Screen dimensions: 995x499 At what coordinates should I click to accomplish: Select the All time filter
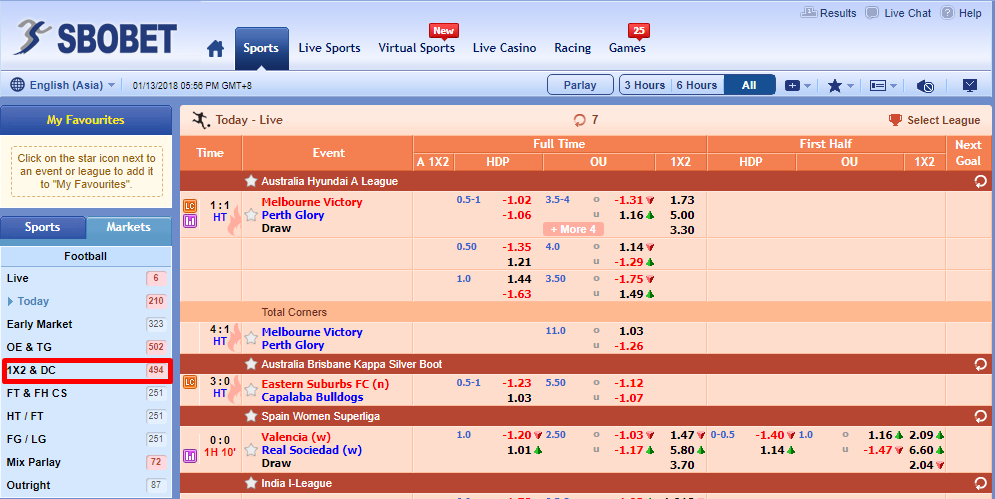749,85
